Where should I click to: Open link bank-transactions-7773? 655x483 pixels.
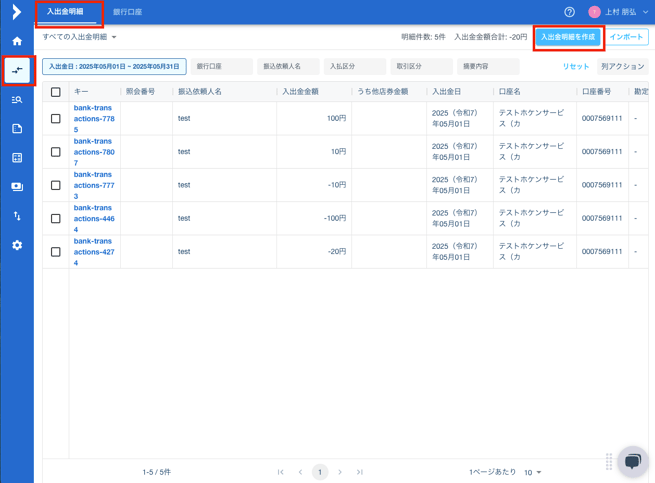coord(94,185)
